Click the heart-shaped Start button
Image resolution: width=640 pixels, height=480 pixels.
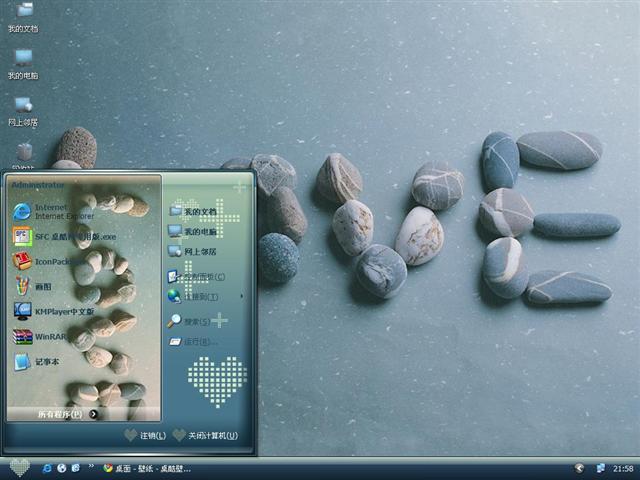pos(19,468)
